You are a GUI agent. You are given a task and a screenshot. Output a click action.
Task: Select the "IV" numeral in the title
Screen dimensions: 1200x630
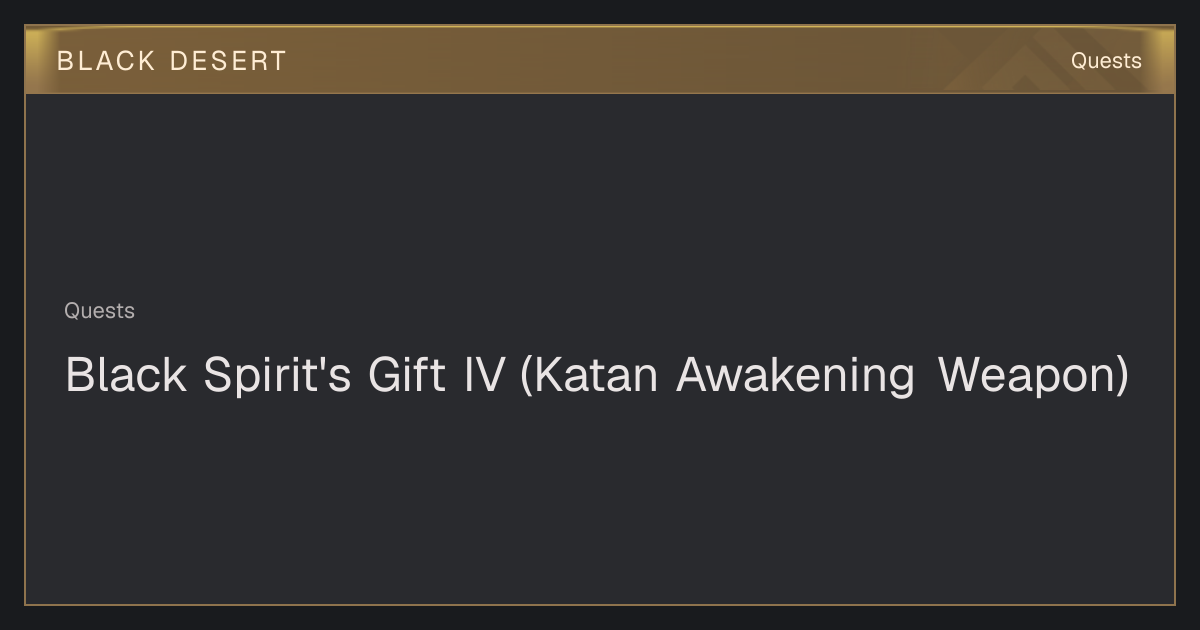(484, 375)
